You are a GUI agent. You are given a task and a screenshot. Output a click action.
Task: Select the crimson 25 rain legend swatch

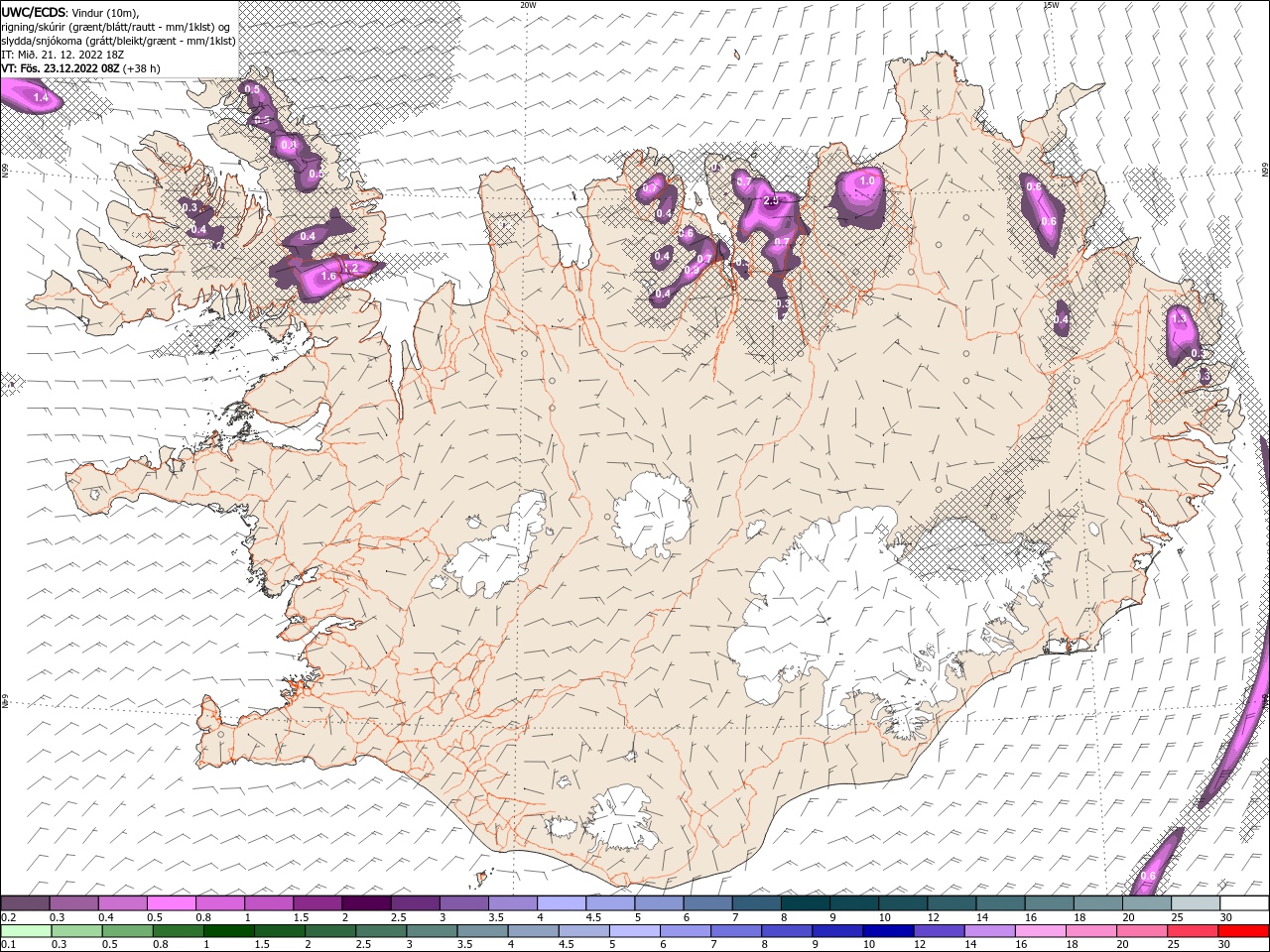pos(1193,930)
